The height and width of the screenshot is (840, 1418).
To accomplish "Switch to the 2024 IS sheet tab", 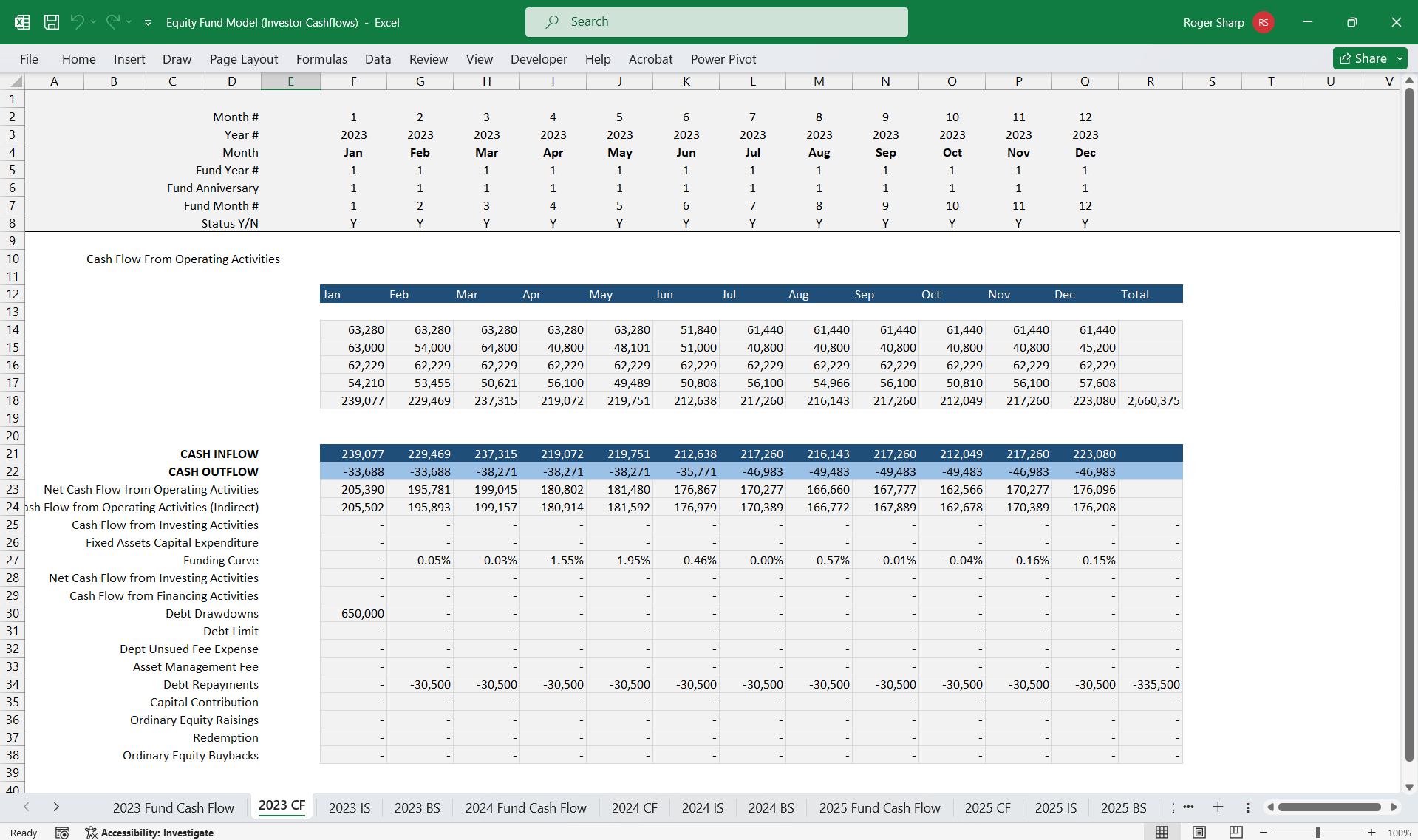I will 703,807.
